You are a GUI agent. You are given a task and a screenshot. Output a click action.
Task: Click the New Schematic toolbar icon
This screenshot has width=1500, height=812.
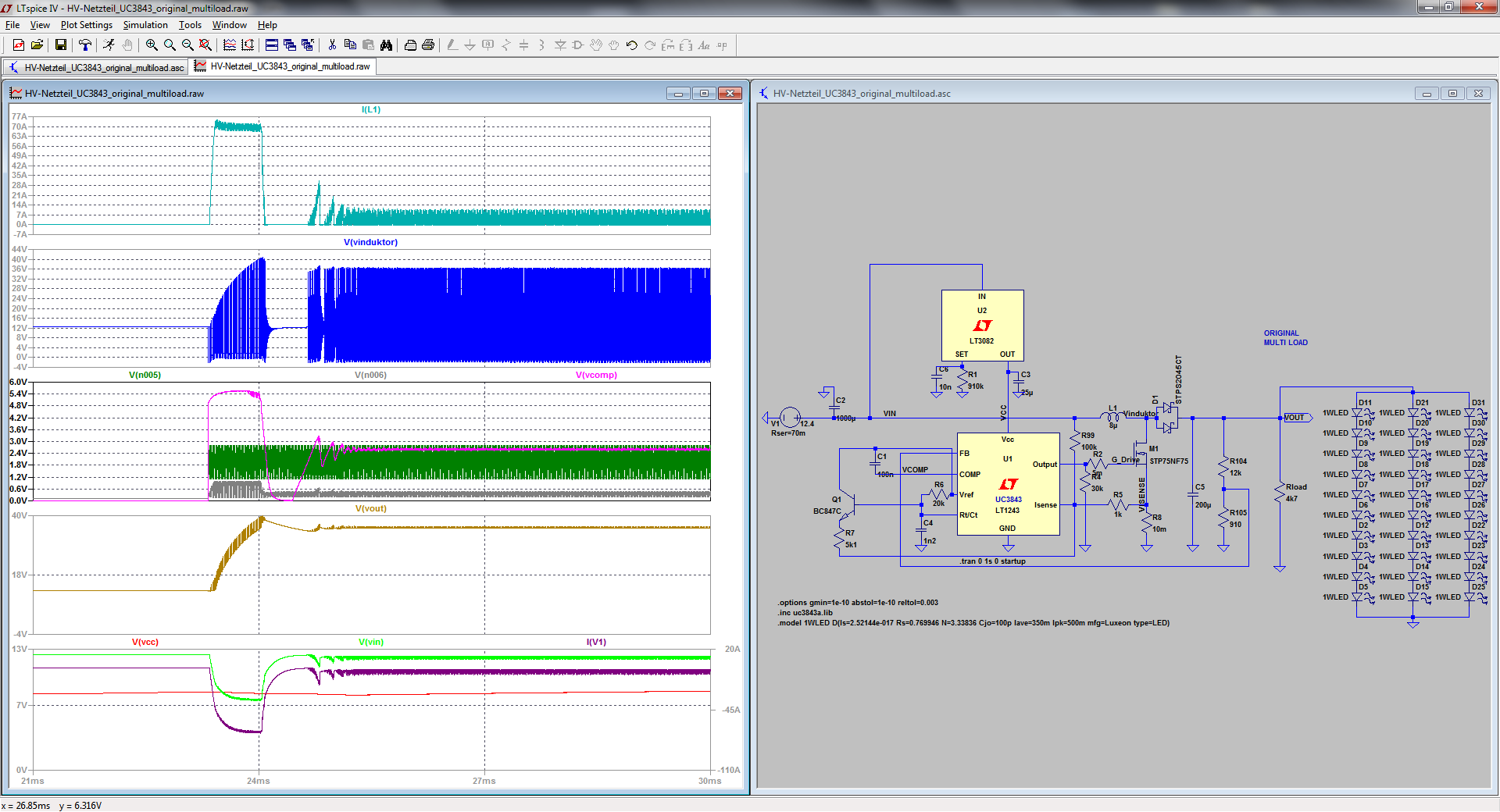click(19, 45)
